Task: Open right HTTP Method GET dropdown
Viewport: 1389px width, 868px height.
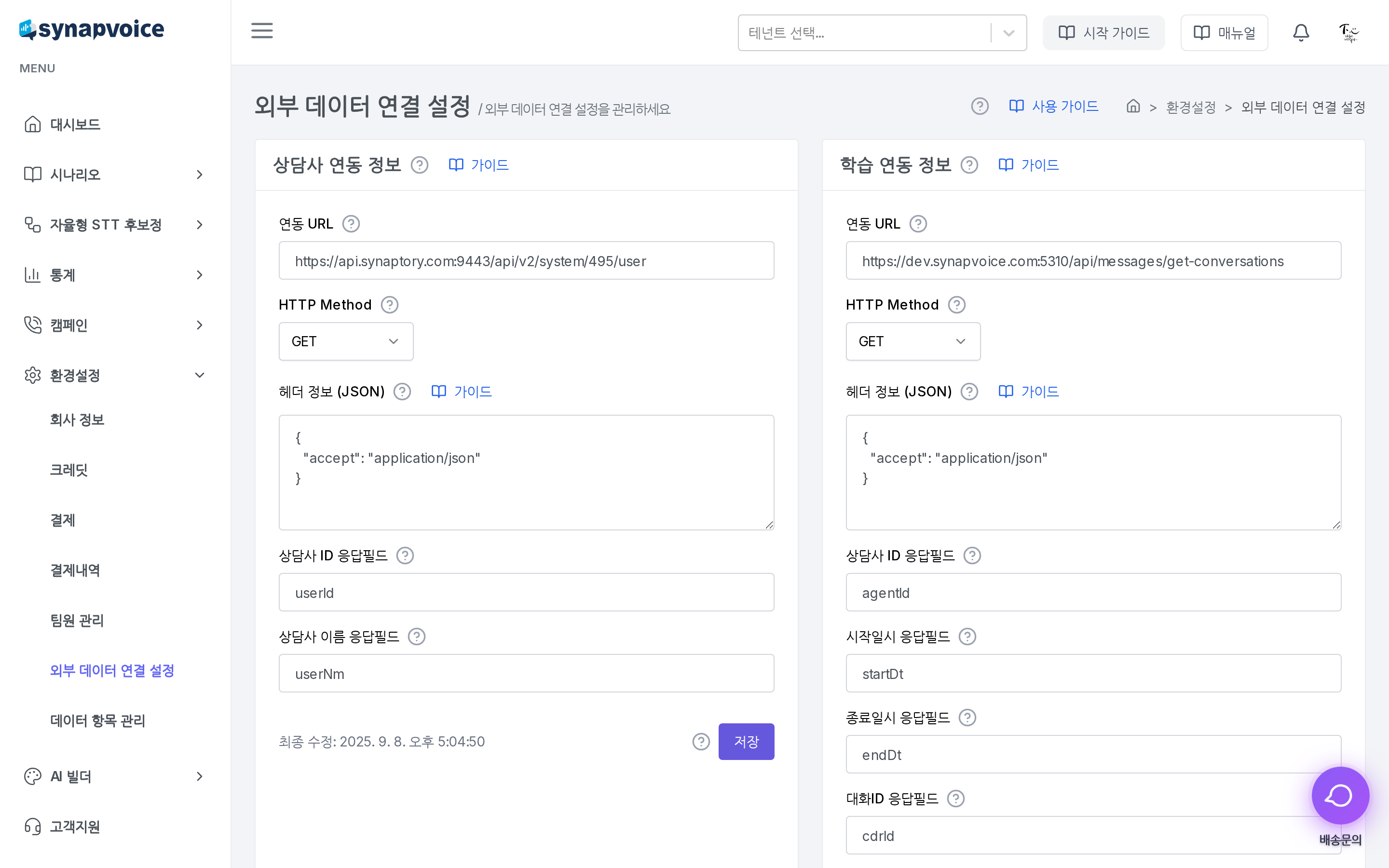Action: click(913, 341)
